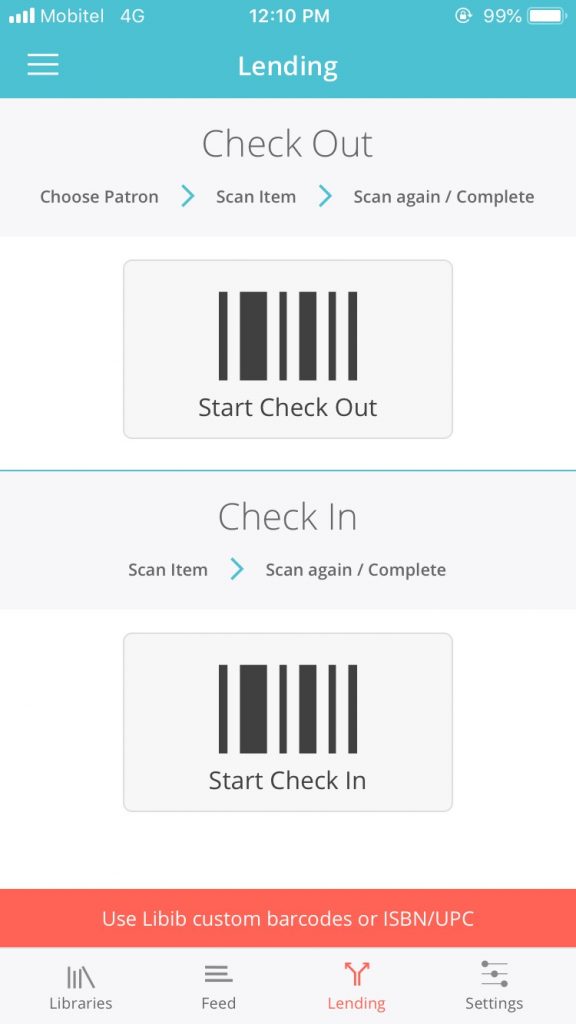576x1024 pixels.
Task: Tap the Libib custom barcodes banner
Action: click(x=288, y=918)
